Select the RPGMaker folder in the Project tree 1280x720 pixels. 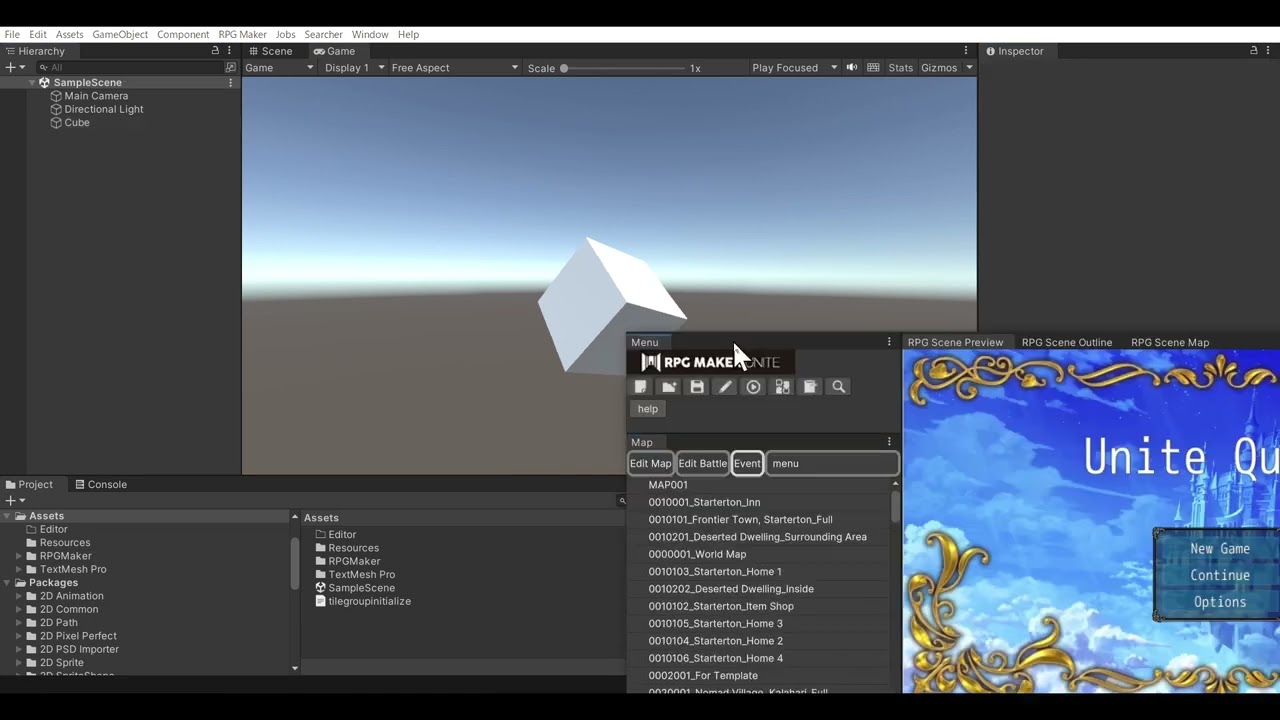tap(66, 556)
